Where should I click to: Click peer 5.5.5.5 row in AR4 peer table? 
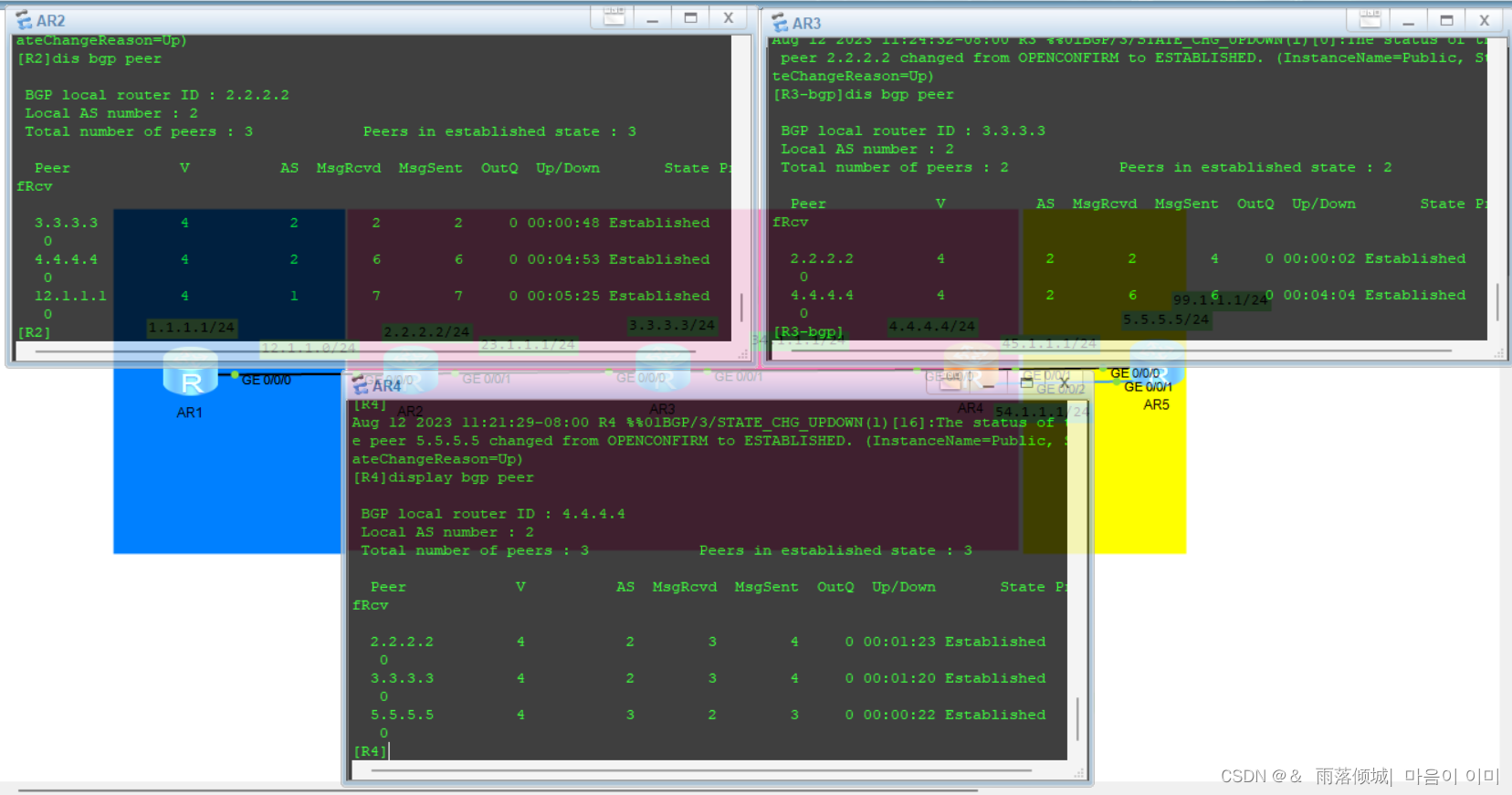708,715
